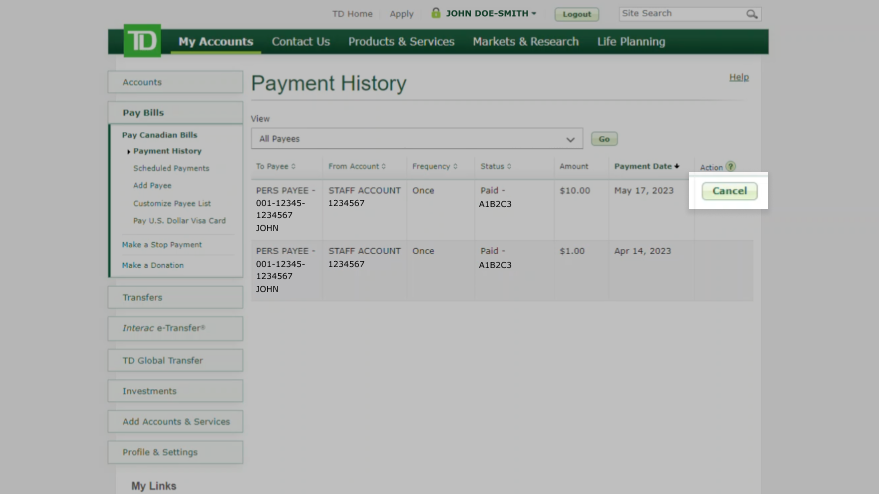This screenshot has width=879, height=494.
Task: Open Customize Payee List link
Action: (x=172, y=204)
